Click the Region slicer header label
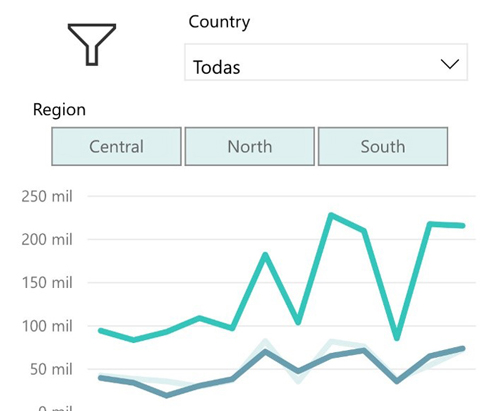This screenshot has height=411, width=500. click(59, 110)
